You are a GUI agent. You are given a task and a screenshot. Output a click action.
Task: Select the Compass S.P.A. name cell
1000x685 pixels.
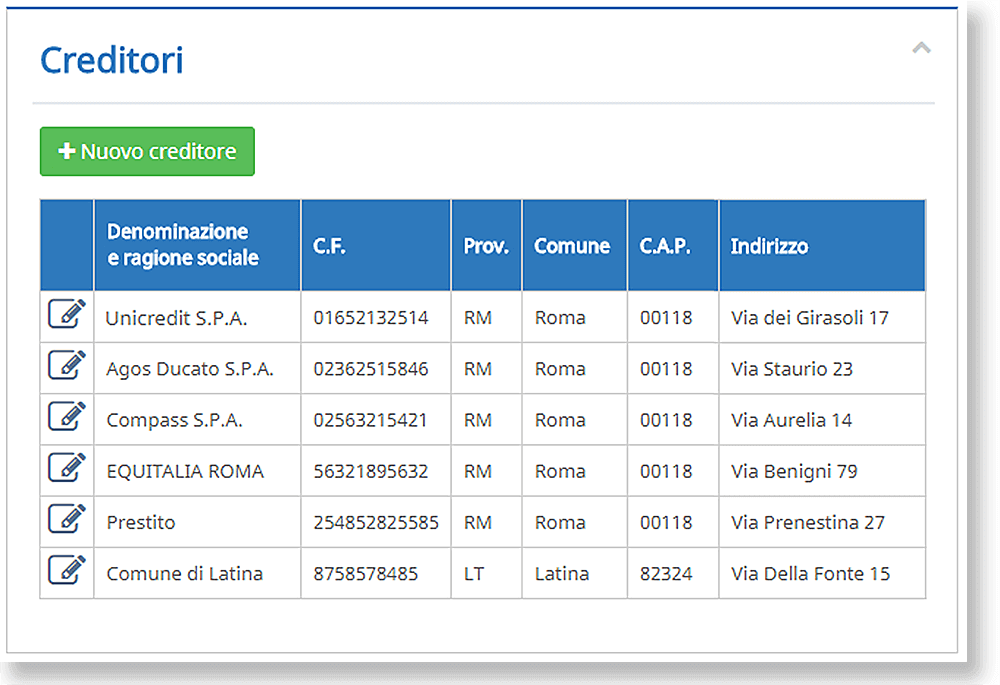click(x=197, y=420)
